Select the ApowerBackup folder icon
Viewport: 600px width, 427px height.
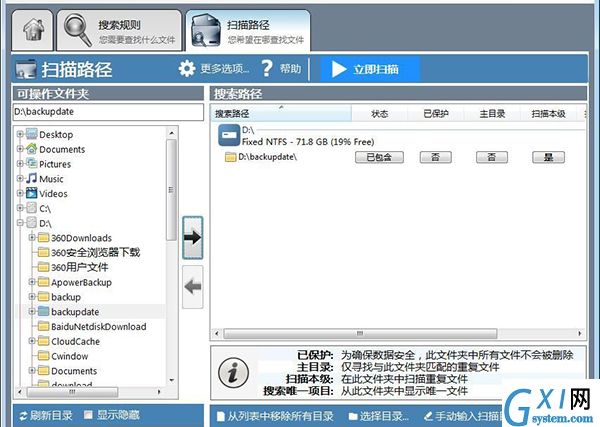[x=44, y=282]
